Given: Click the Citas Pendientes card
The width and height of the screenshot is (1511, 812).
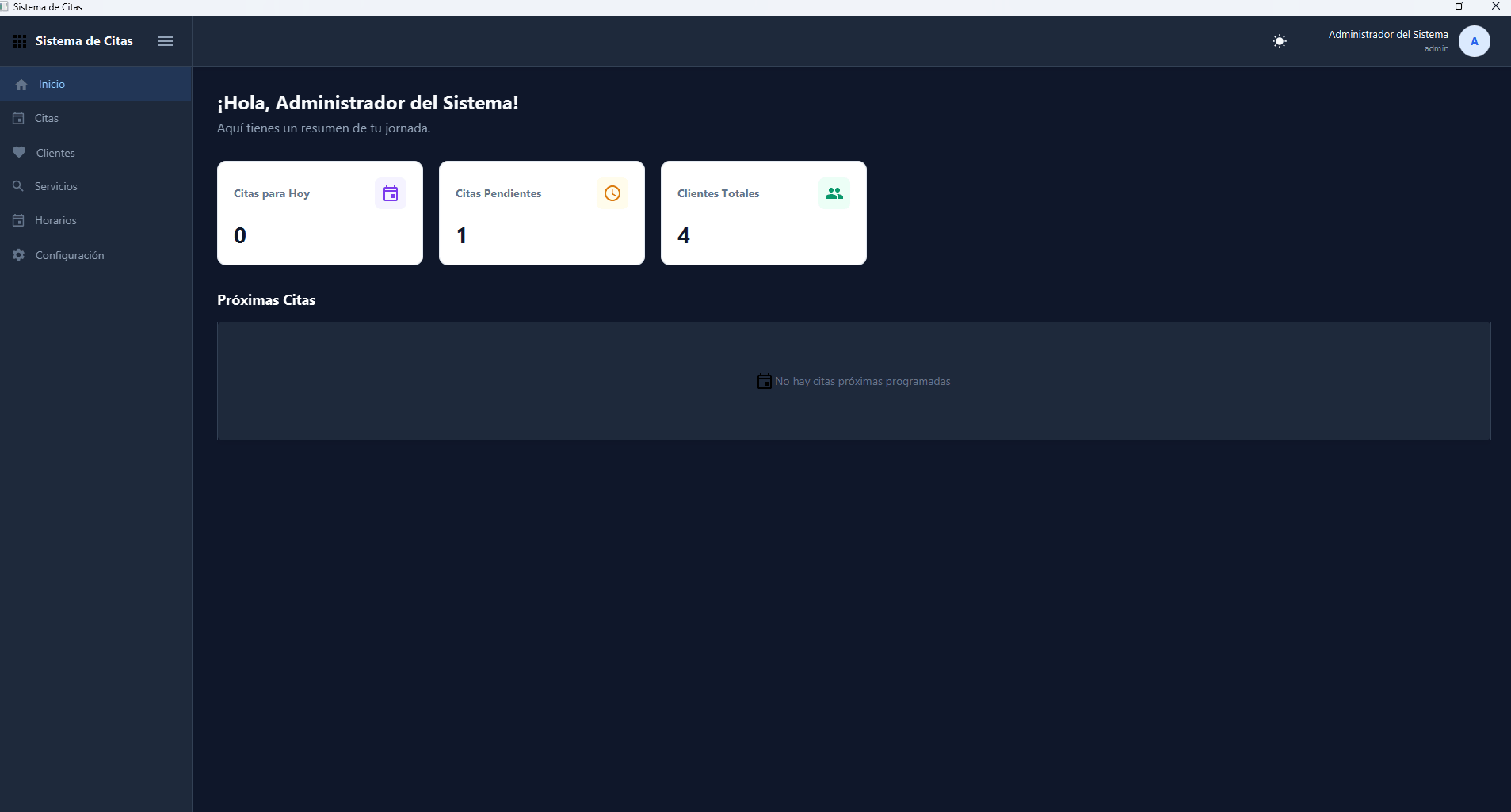Looking at the screenshot, I should (541, 213).
